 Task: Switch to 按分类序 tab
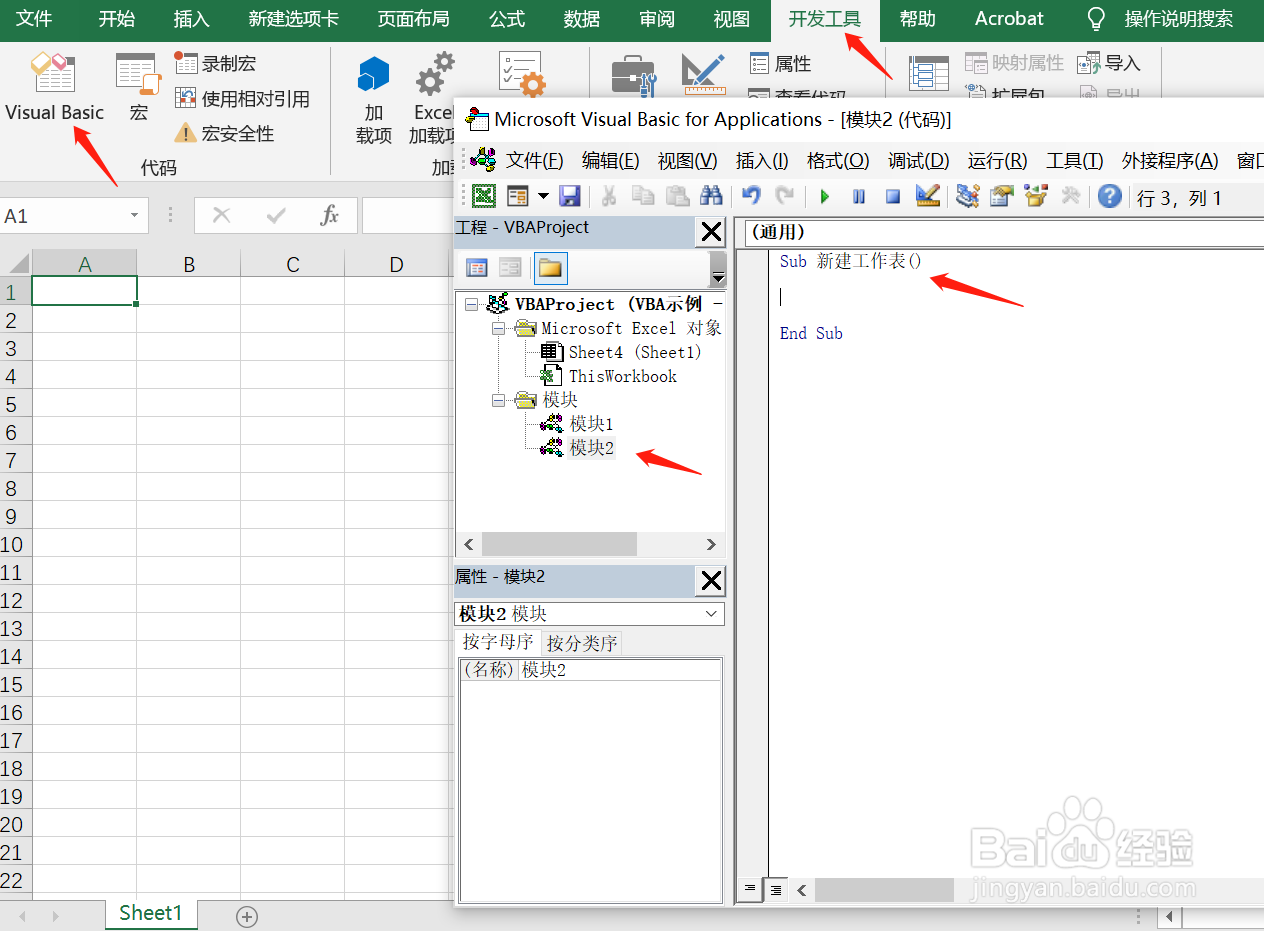582,643
